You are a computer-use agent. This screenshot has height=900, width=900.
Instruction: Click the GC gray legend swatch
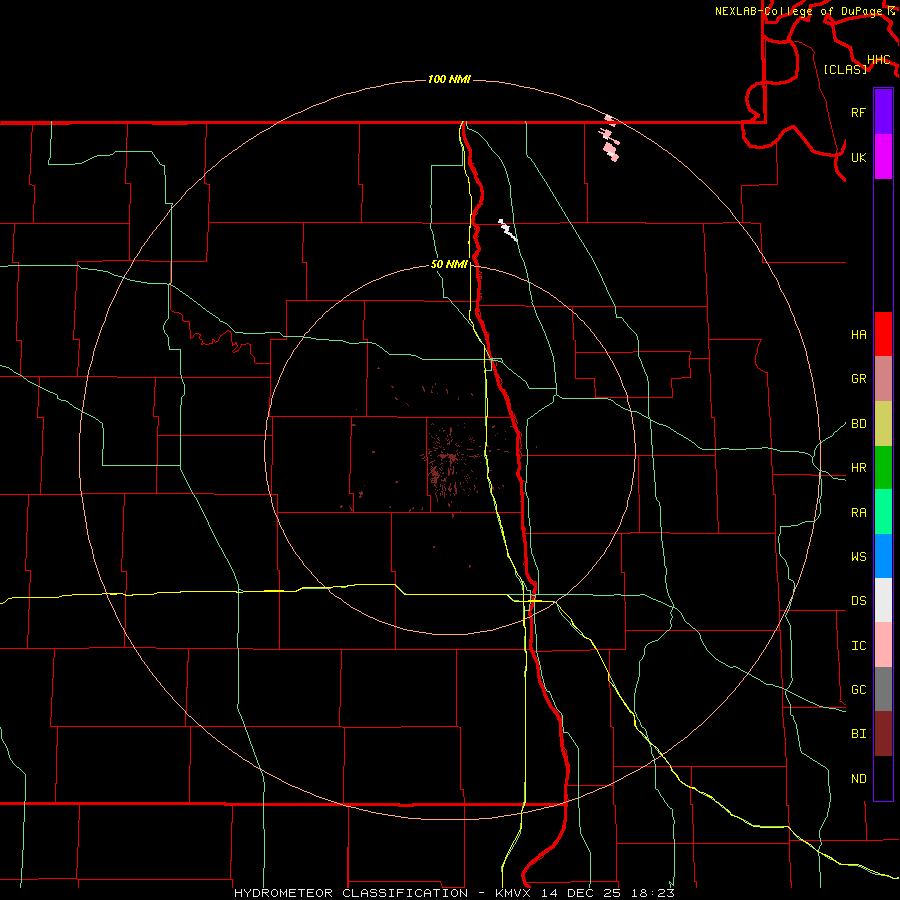[x=883, y=689]
